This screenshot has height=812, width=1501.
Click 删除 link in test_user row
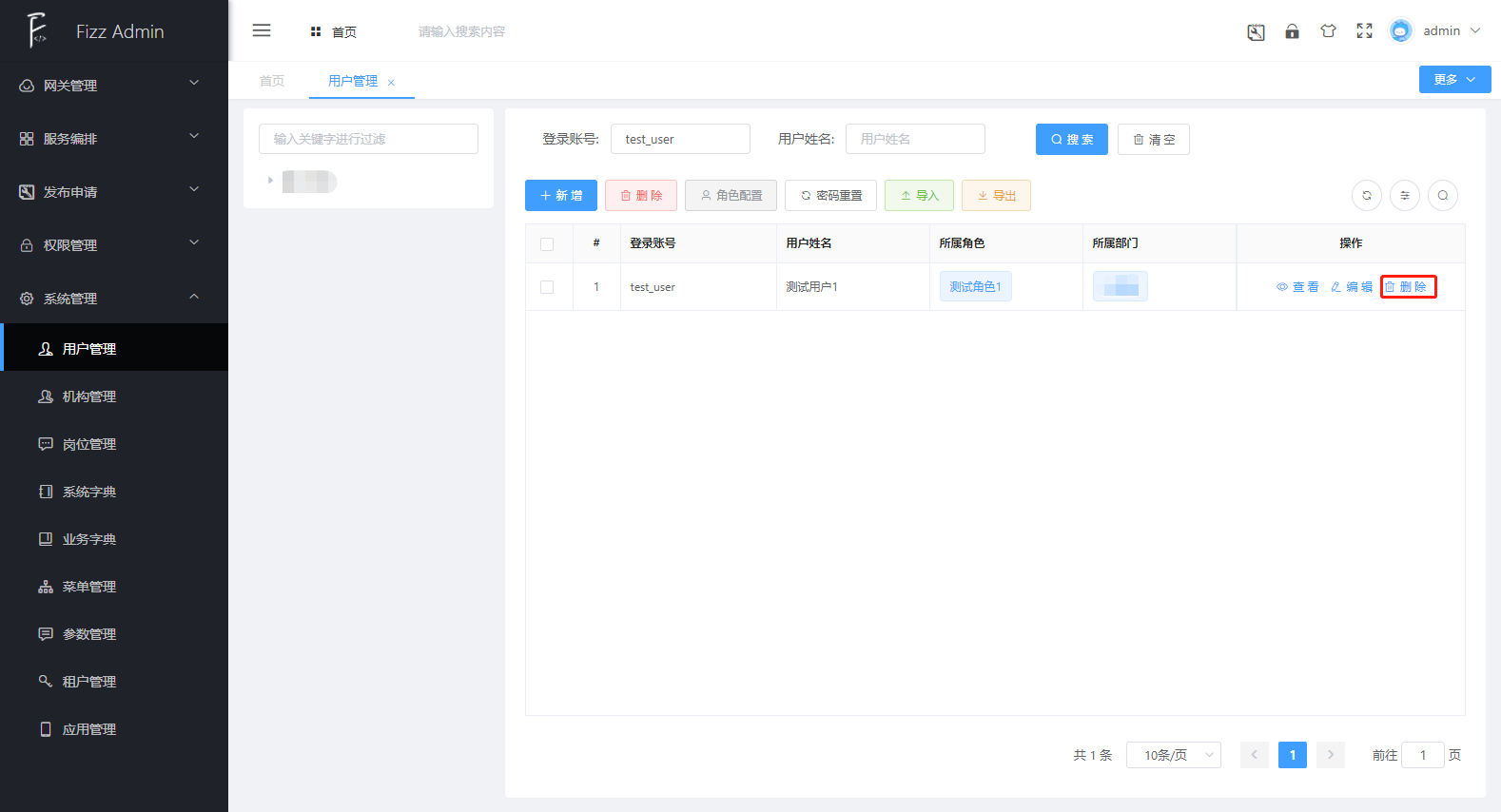(x=1405, y=286)
